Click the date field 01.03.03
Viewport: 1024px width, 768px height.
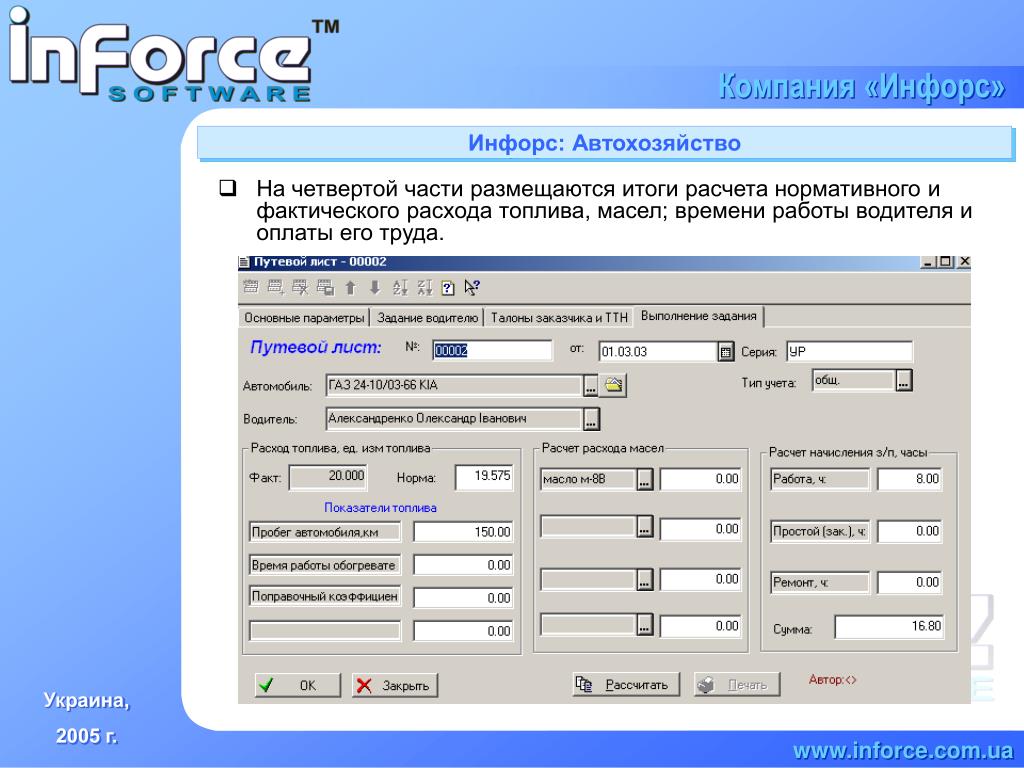658,351
